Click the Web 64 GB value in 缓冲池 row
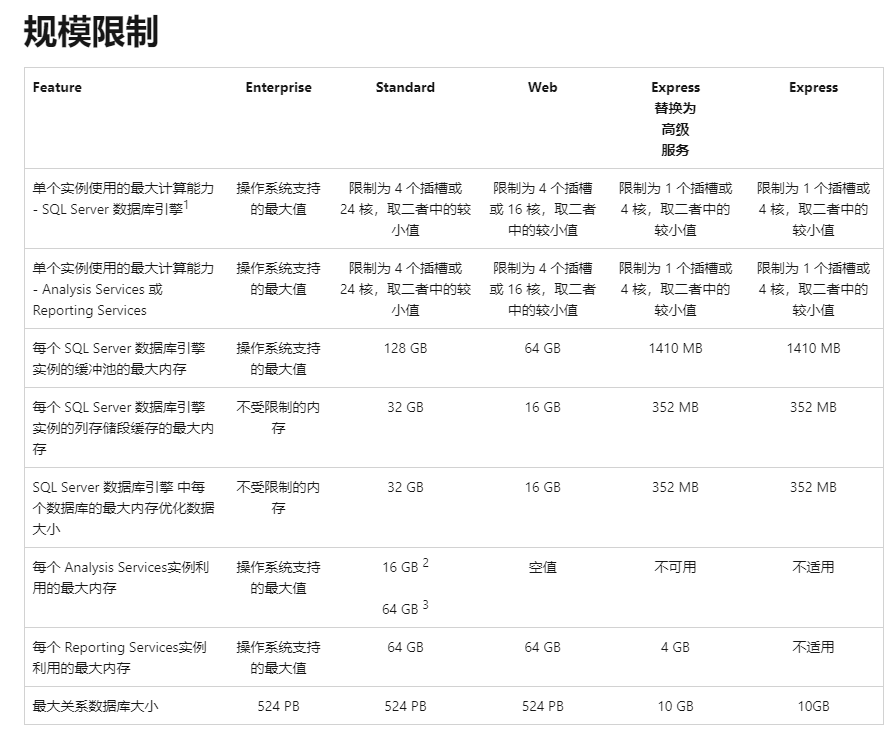The image size is (896, 736). click(542, 348)
